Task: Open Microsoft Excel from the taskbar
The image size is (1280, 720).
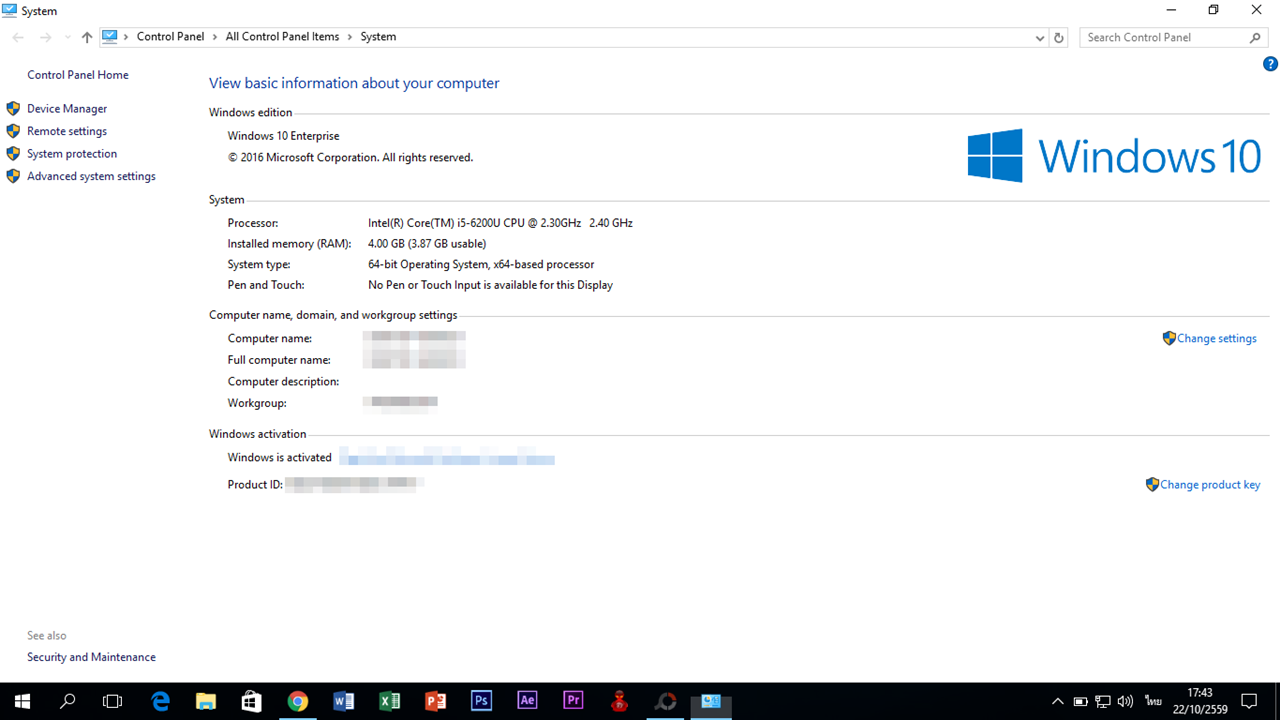Action: [x=390, y=701]
